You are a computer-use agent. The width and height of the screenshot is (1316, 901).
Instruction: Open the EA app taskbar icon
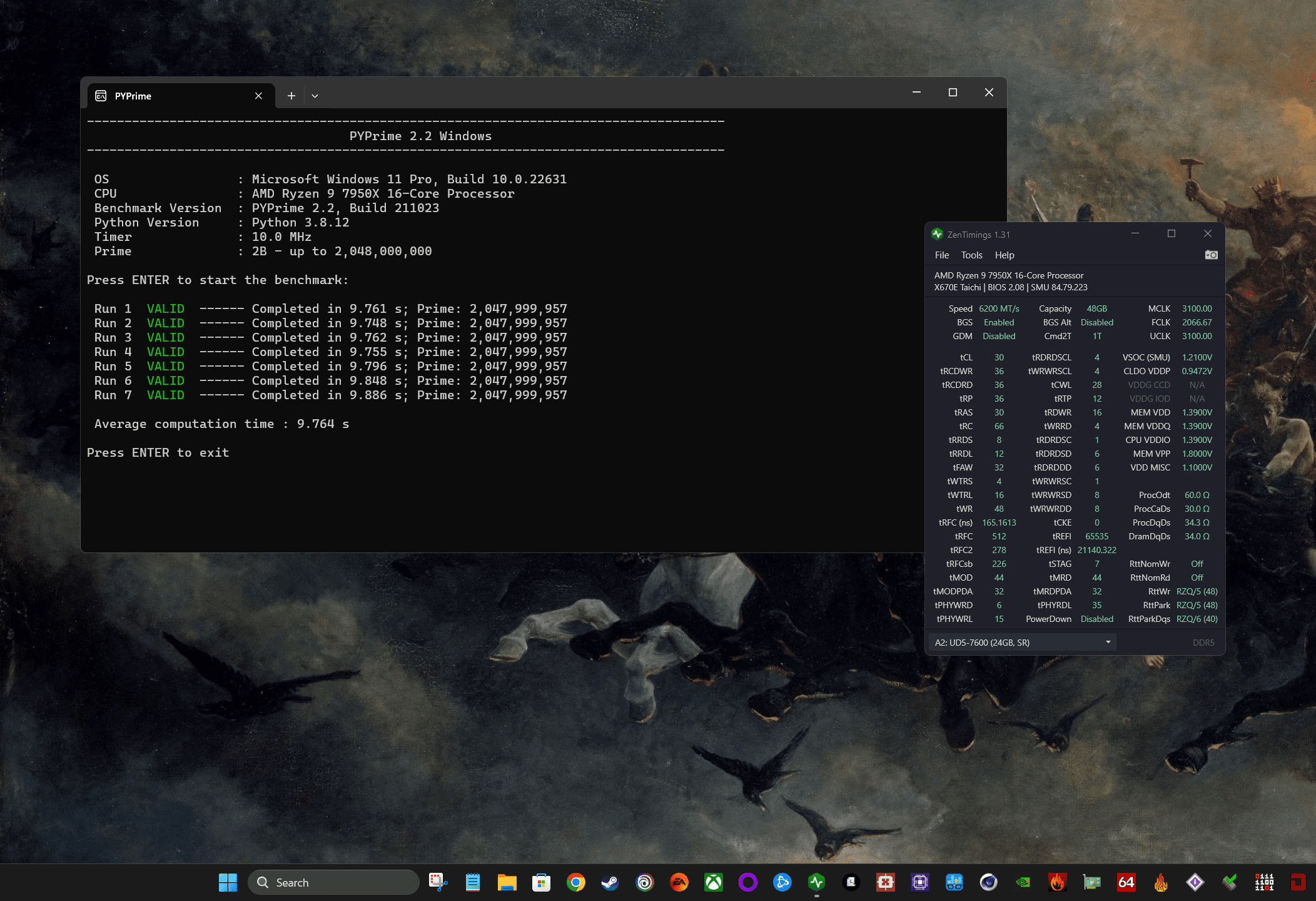tap(679, 882)
